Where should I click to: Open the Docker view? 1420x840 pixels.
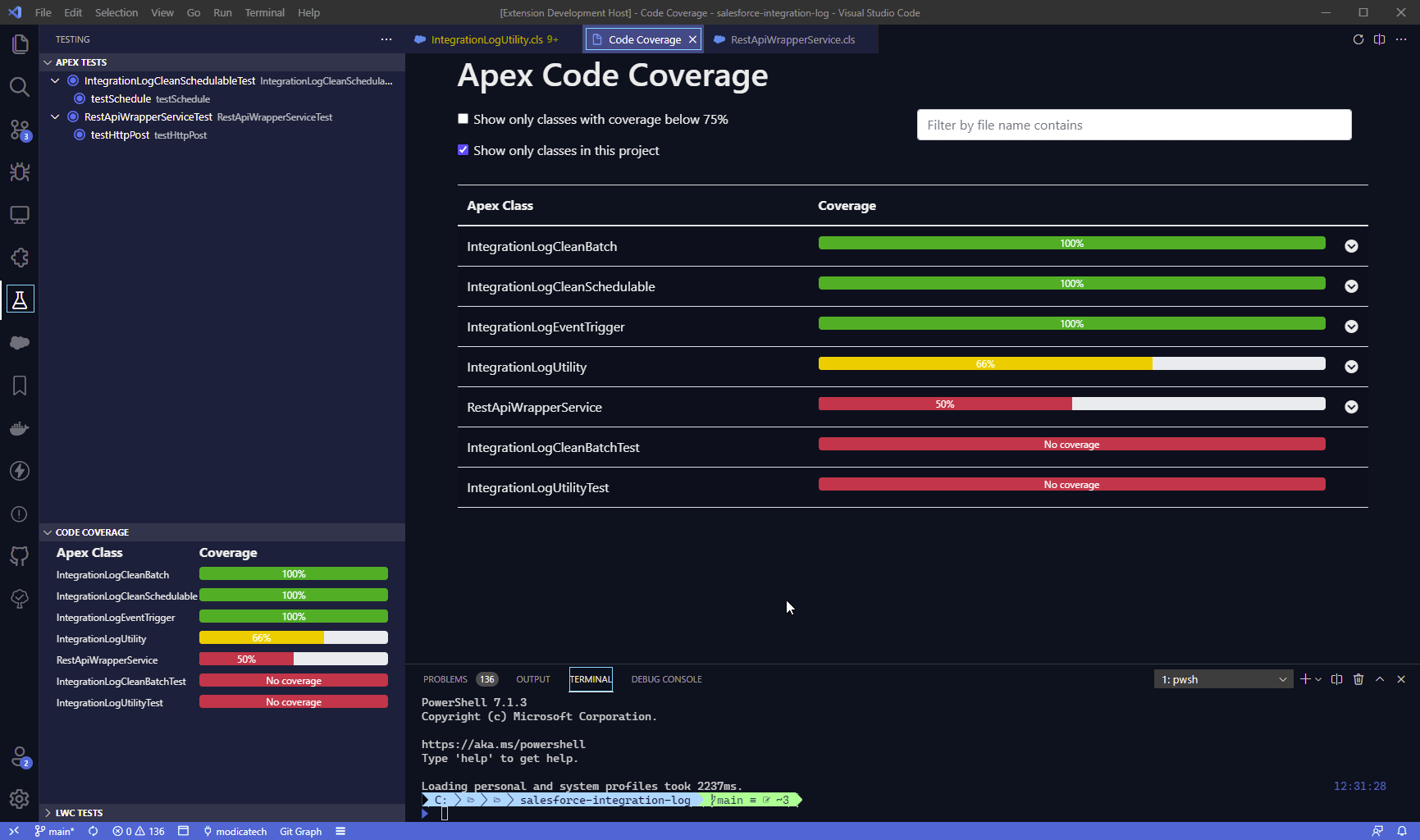(20, 428)
